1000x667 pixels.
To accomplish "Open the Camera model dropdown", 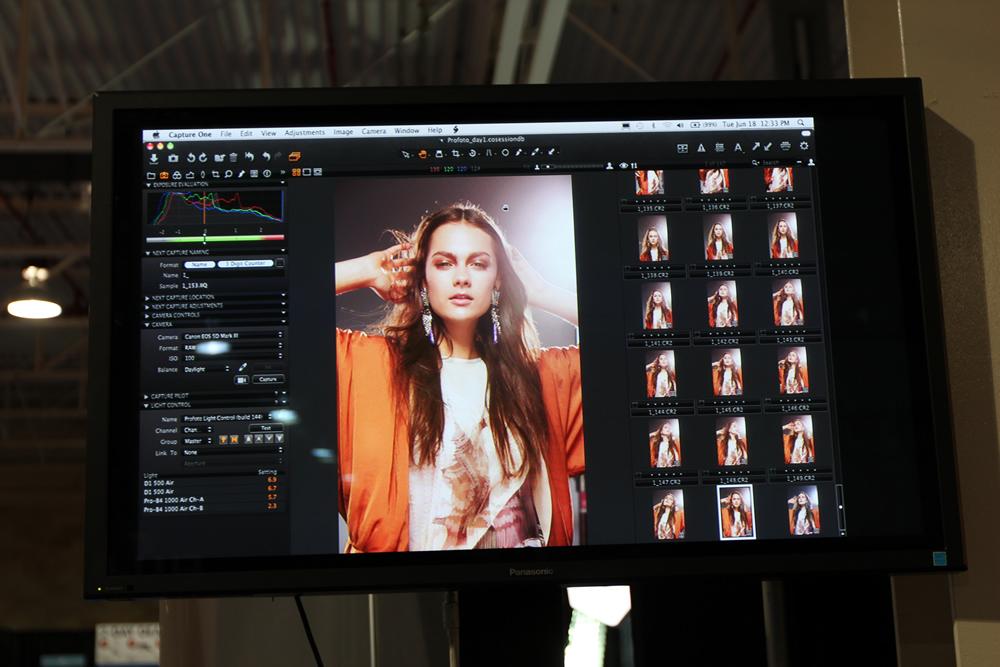I will tap(233, 336).
